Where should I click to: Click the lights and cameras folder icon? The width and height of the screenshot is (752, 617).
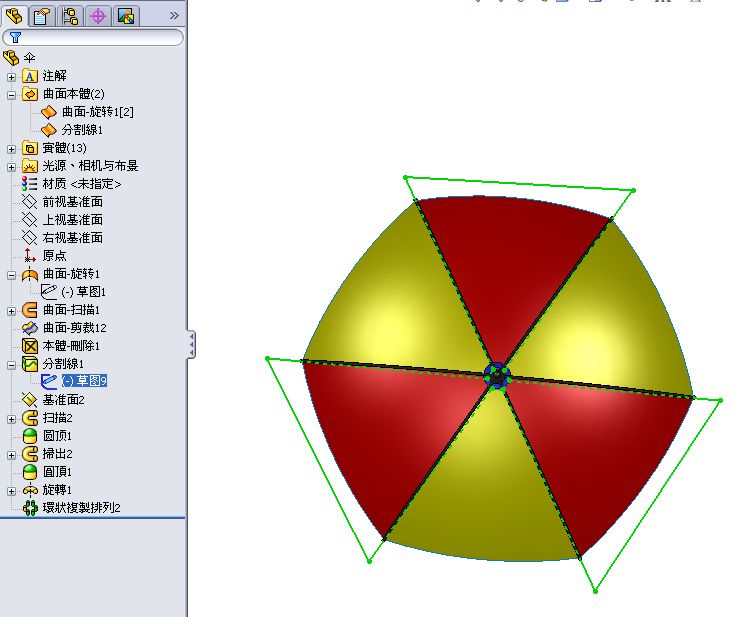point(30,166)
